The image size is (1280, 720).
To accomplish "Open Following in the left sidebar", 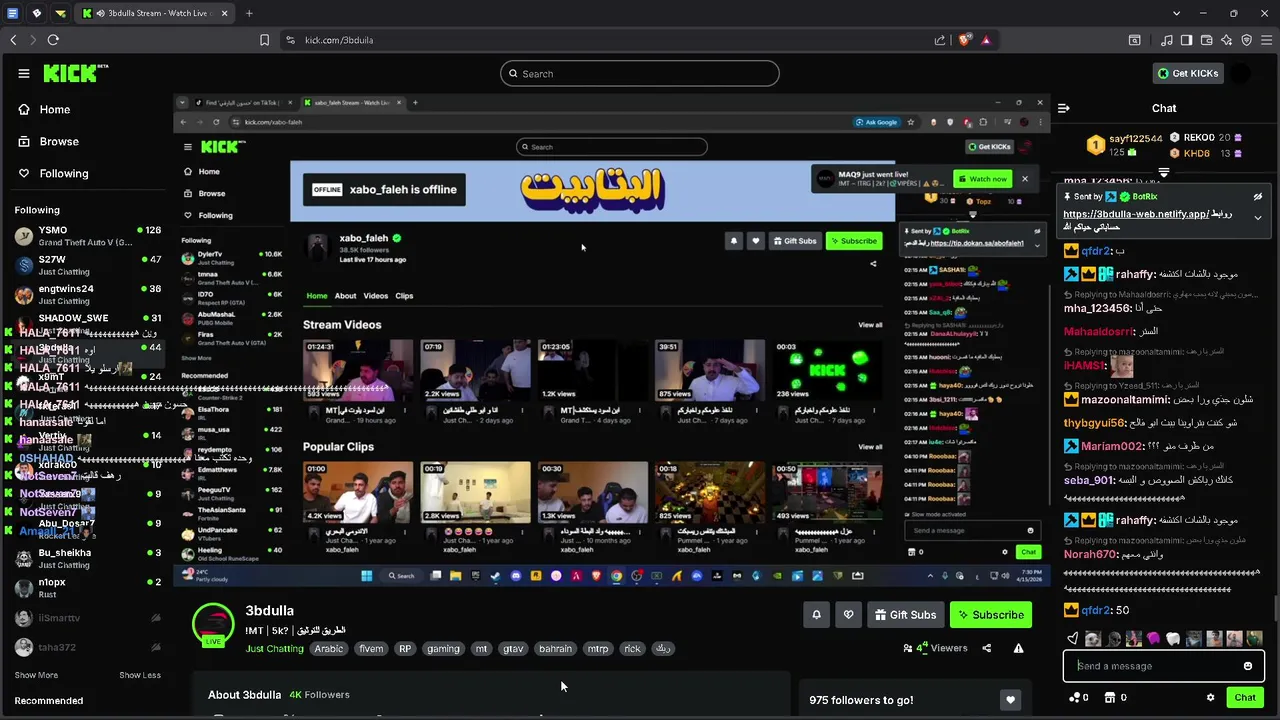I will [x=53, y=173].
